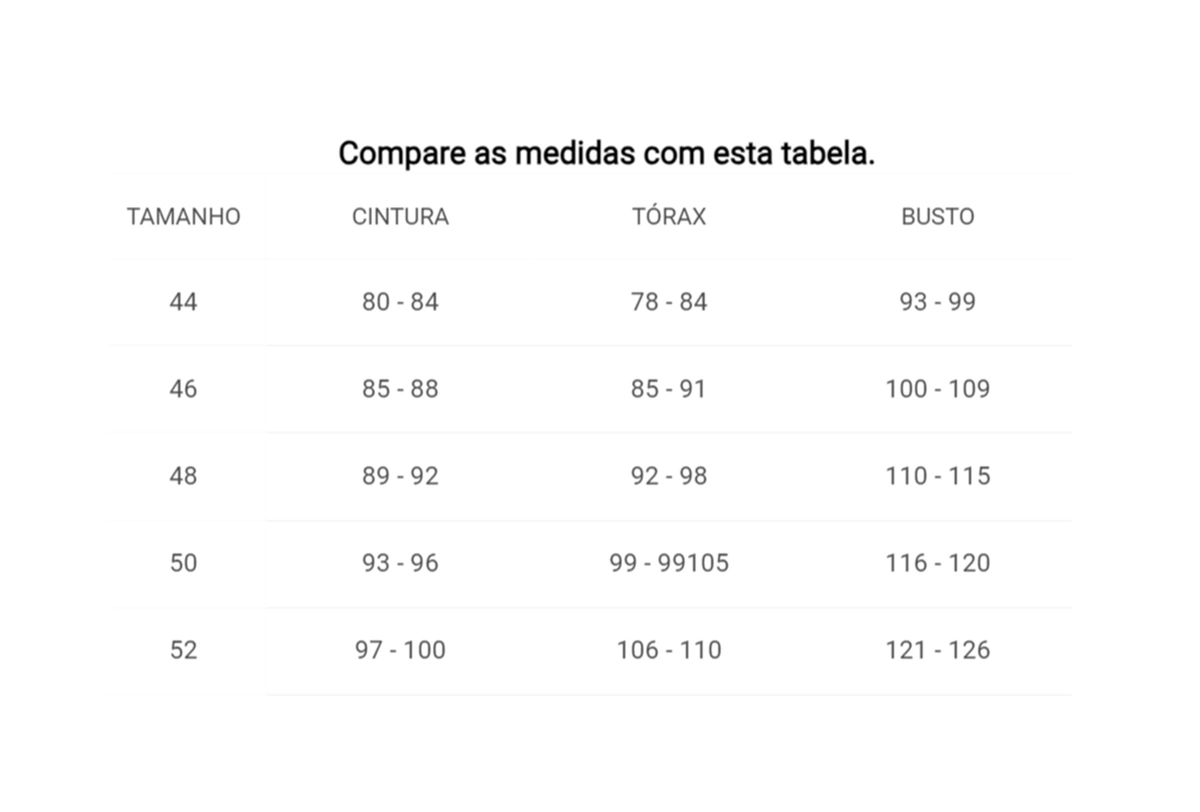1200x812 pixels.
Task: Select the busto value 110 - 115
Action: (938, 476)
